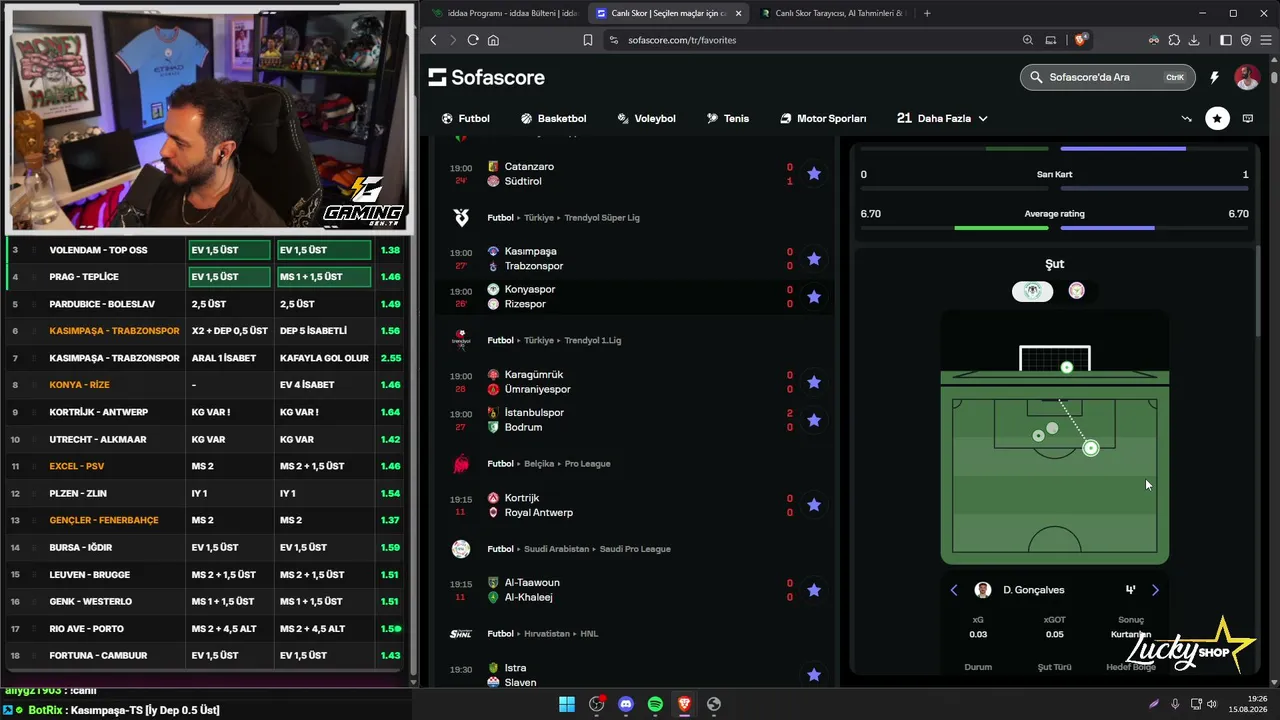Reload the Sofascore page

coord(473,40)
